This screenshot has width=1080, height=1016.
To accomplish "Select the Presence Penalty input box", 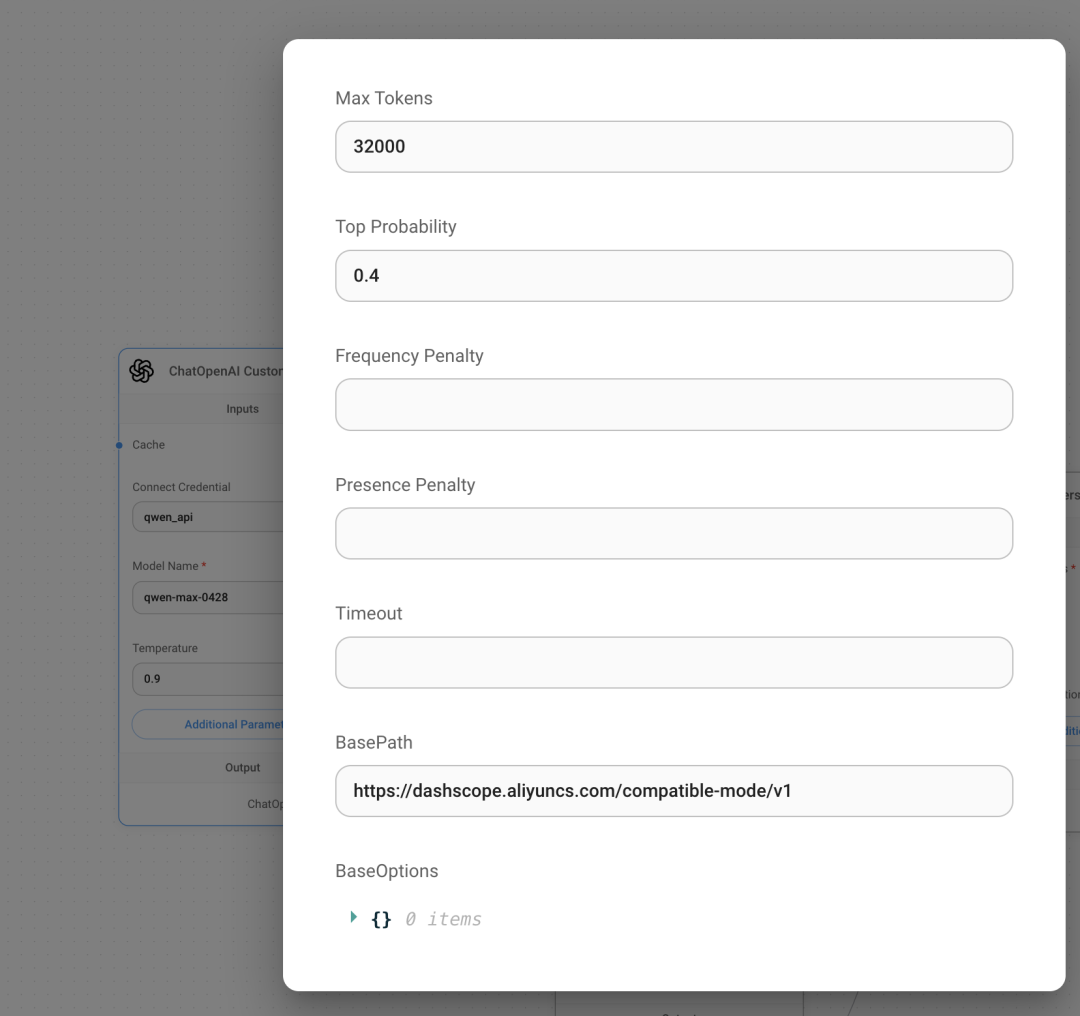I will tap(673, 533).
